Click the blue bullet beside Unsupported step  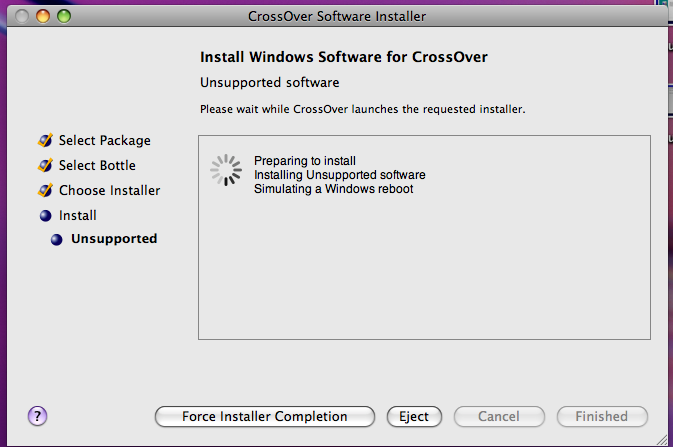tap(57, 239)
